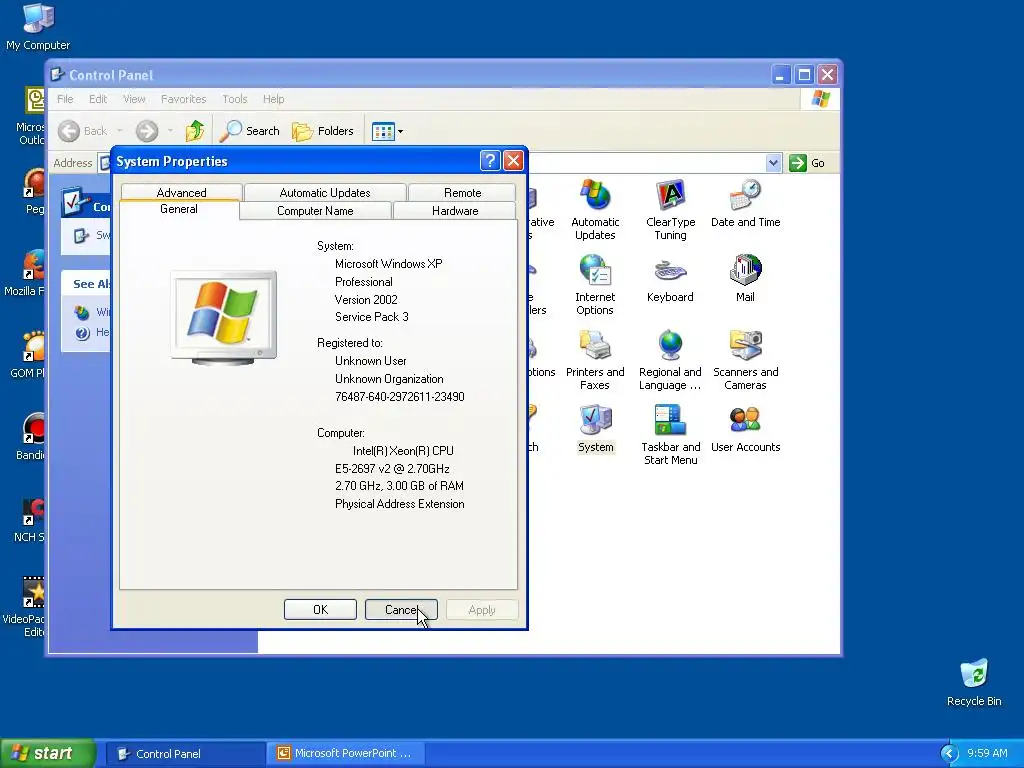Screen dimensions: 1024x768
Task: Open Regional and Language options icon
Action: point(670,359)
